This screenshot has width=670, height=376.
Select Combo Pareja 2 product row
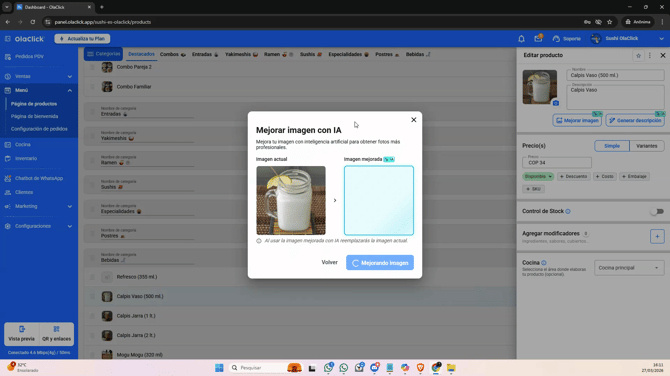point(299,67)
